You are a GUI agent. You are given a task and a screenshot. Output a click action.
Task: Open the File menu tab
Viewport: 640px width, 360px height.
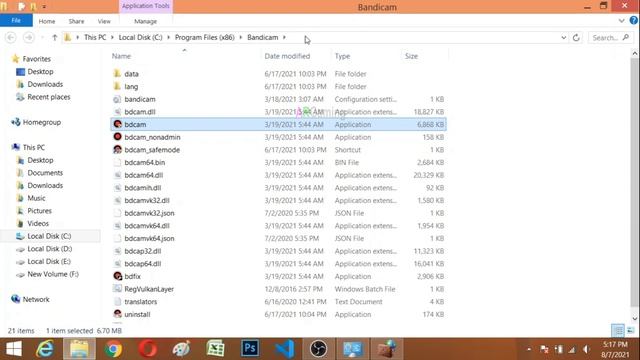tap(16, 20)
